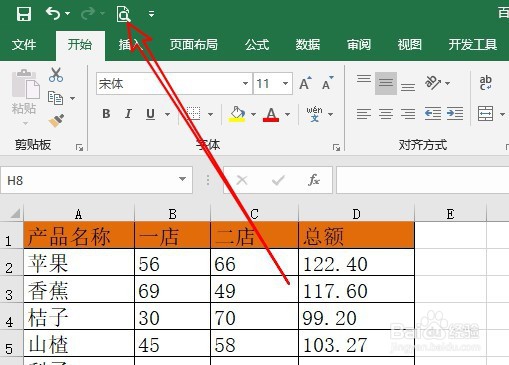Open the Name Box dropdown arrow
Viewport: 509px width, 365px height.
pos(182,179)
